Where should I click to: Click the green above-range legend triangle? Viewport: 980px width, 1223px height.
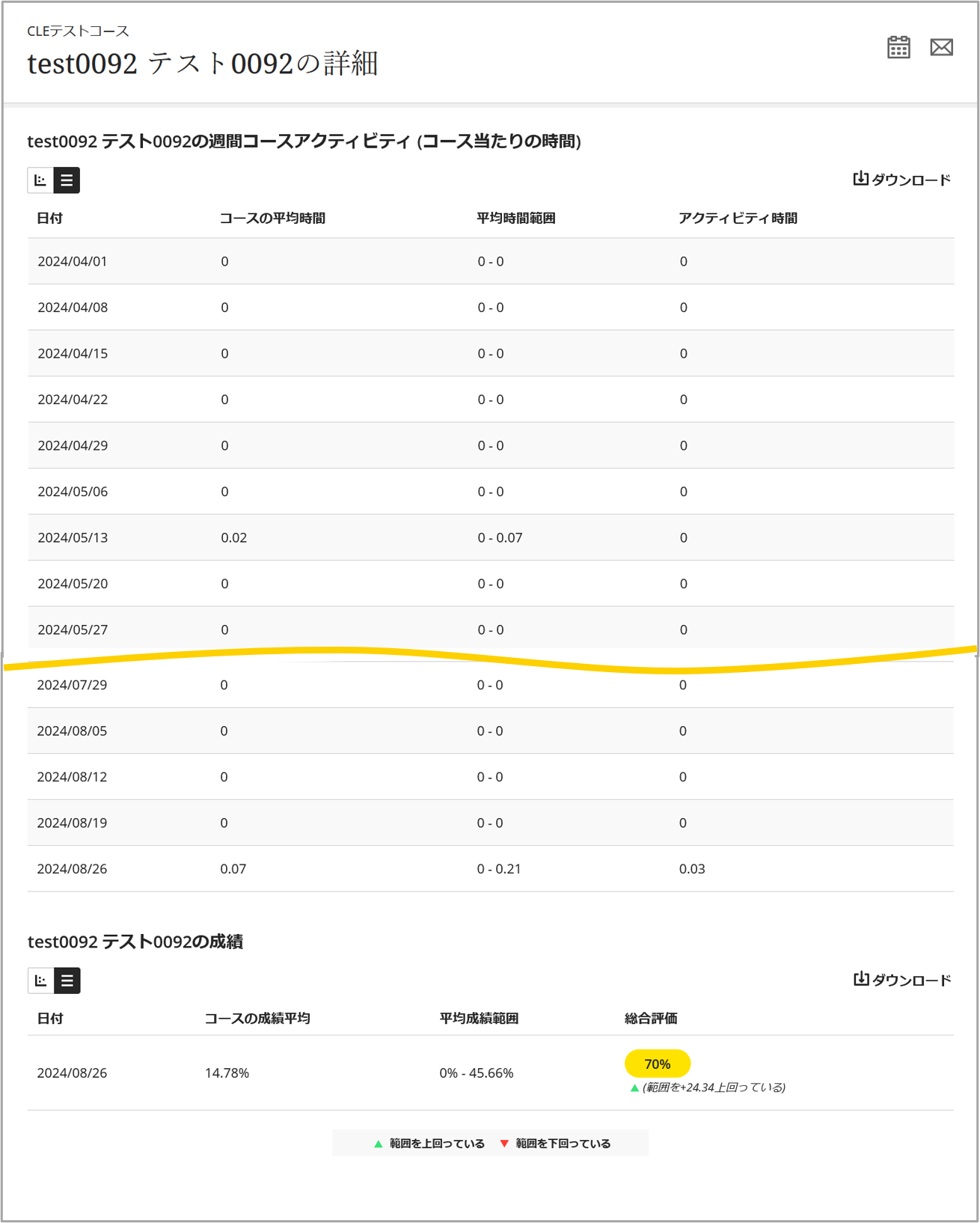(379, 1144)
